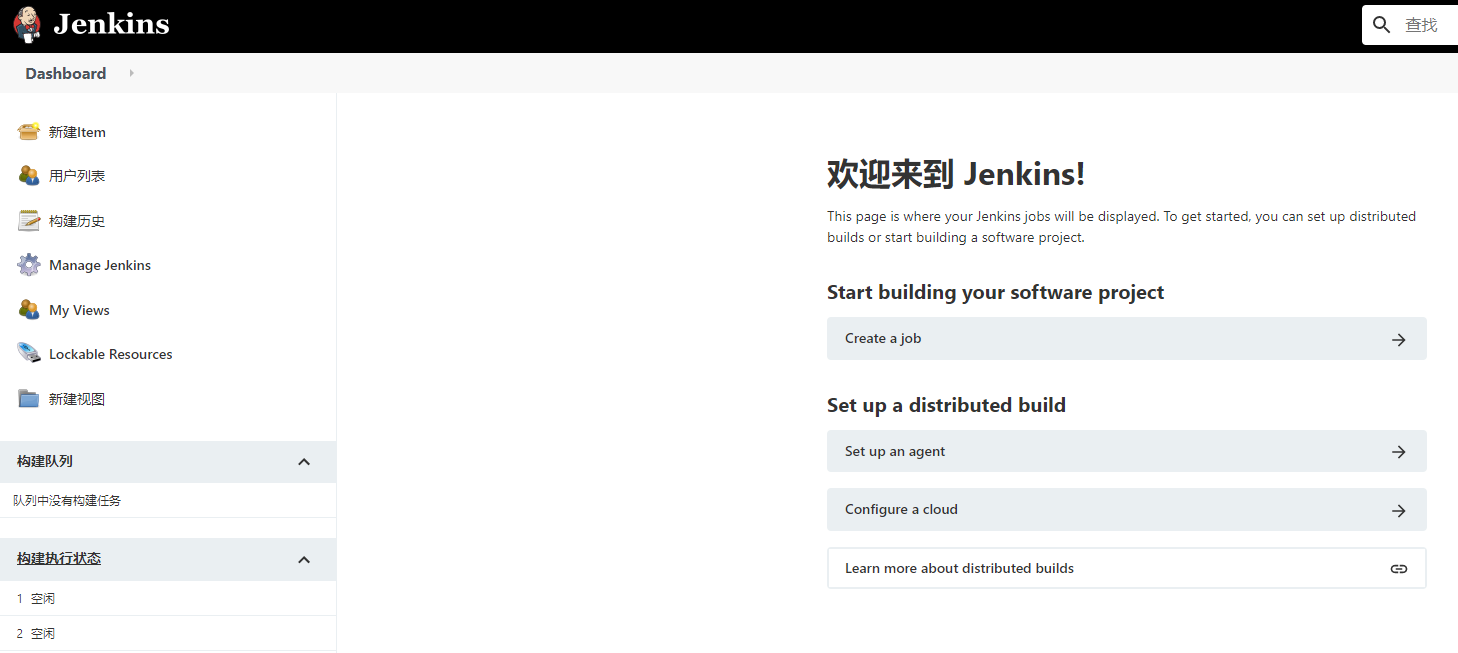The width and height of the screenshot is (1458, 653).
Task: Open the 构建历史 link
Action: pos(77,221)
